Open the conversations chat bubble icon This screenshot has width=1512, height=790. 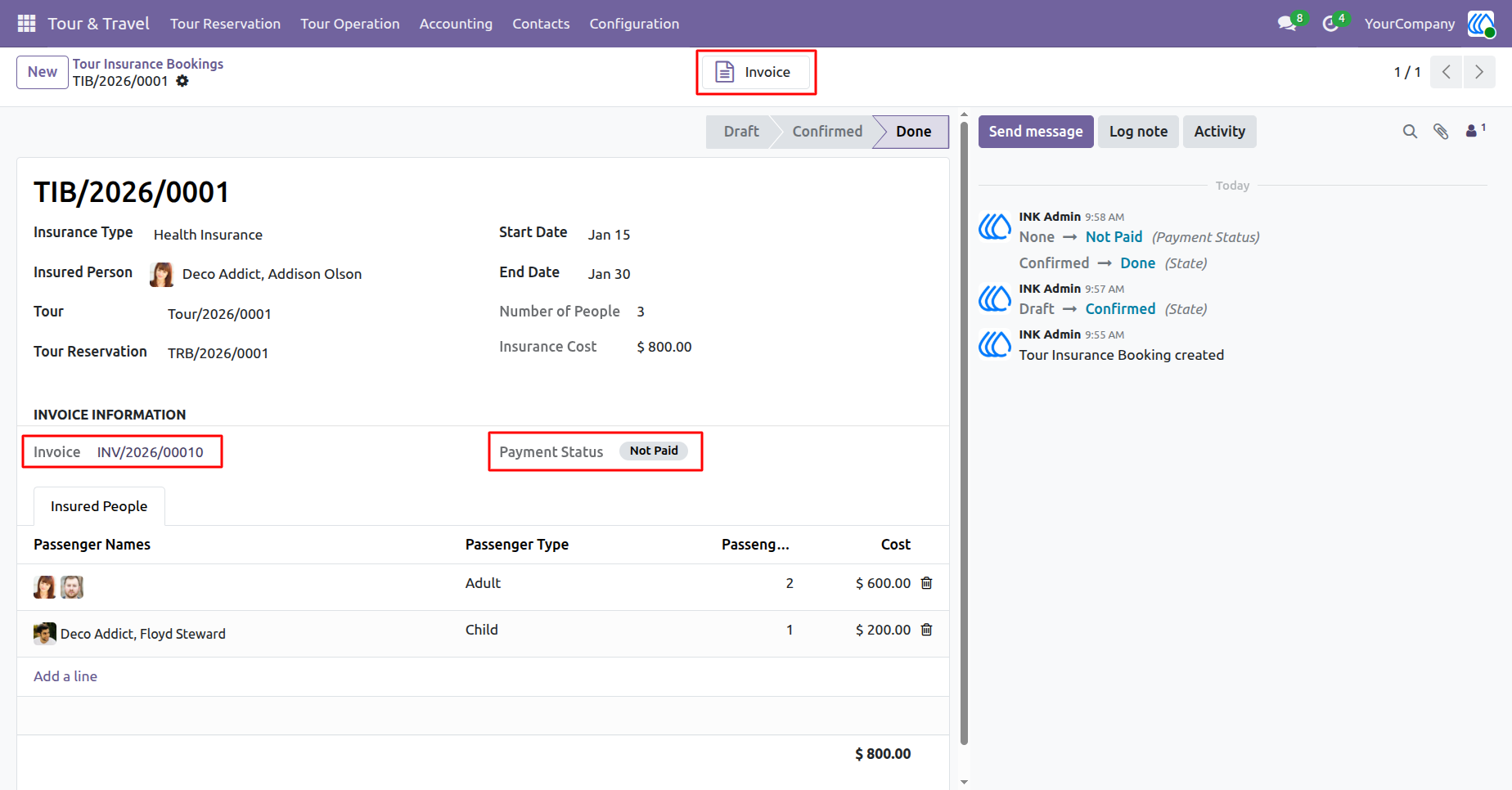pyautogui.click(x=1287, y=24)
